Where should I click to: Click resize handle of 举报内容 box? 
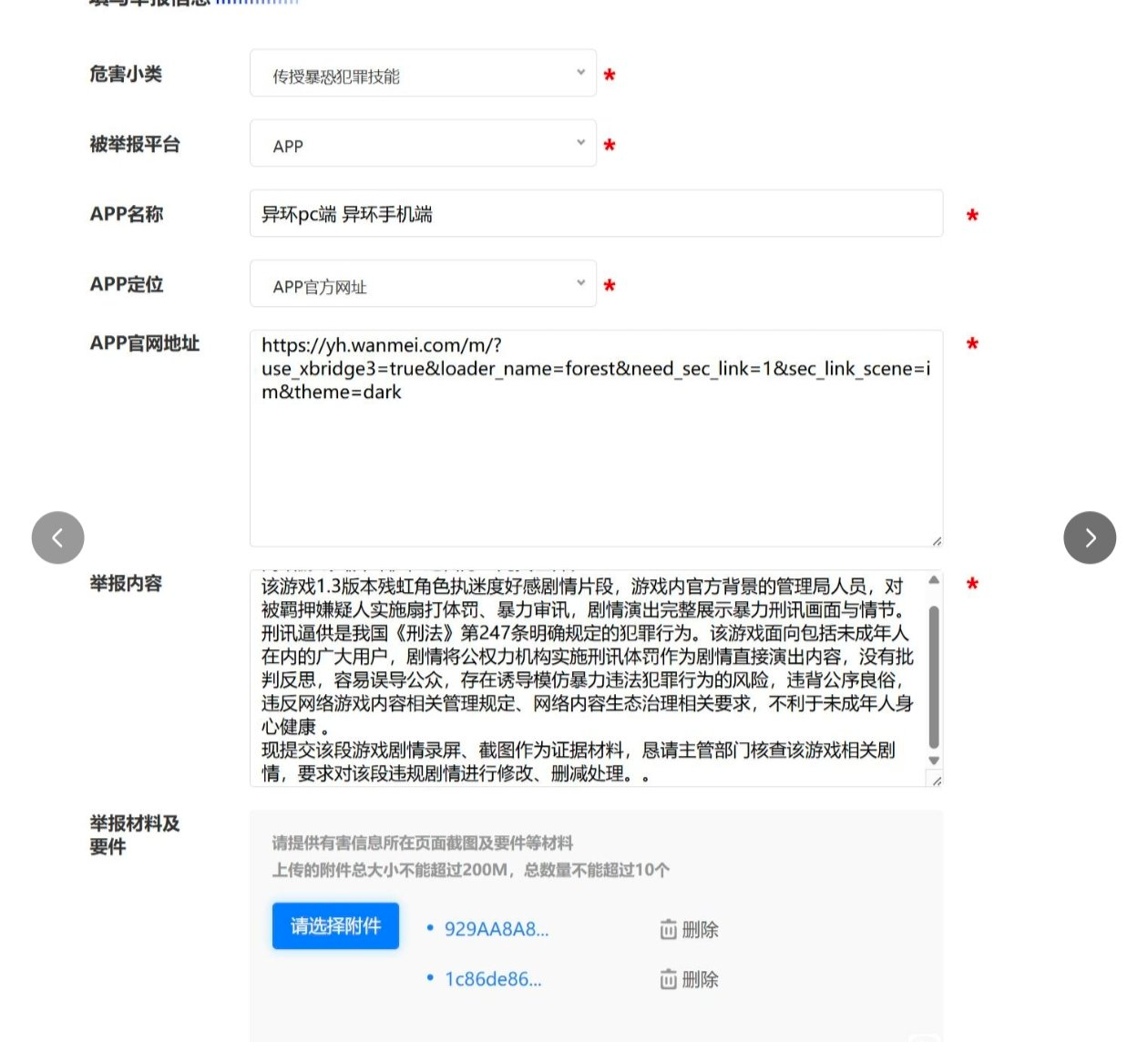pyautogui.click(x=936, y=780)
